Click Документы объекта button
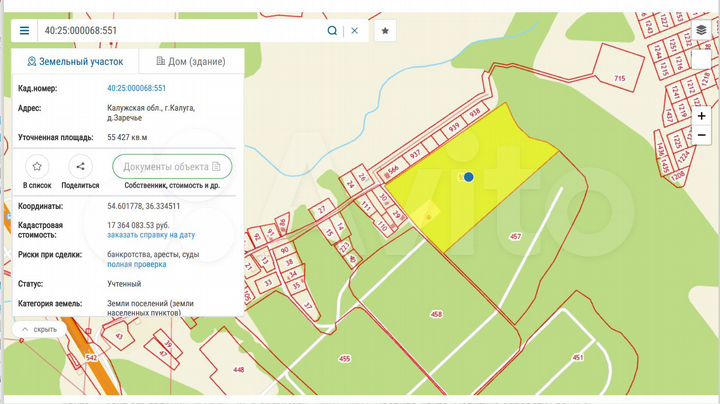This screenshot has width=720, height=404. point(173,166)
